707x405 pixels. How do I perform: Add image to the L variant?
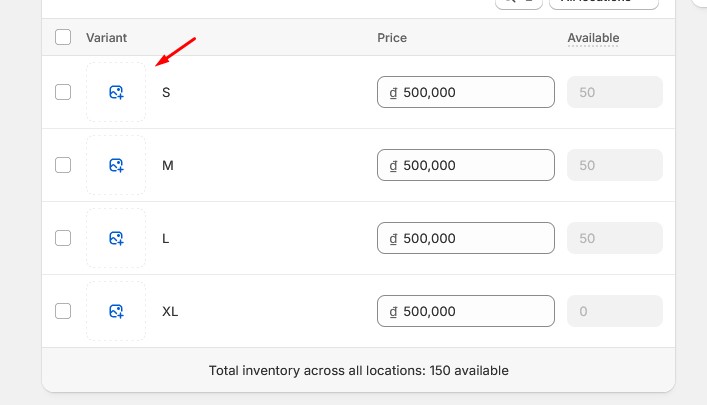[x=116, y=238]
